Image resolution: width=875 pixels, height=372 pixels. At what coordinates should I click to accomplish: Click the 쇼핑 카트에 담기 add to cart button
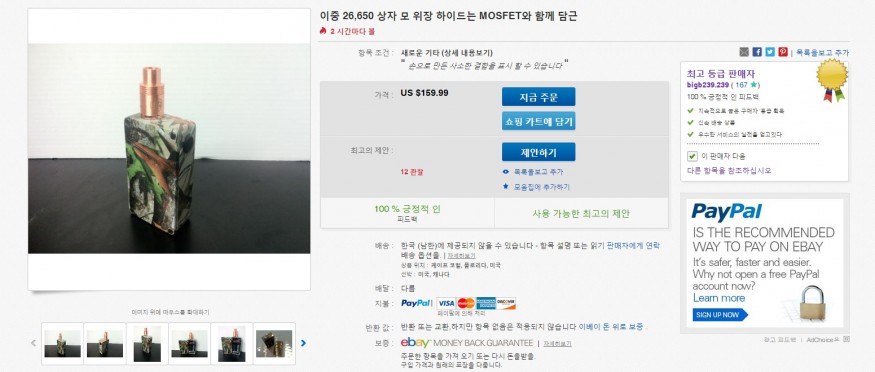pyautogui.click(x=539, y=121)
